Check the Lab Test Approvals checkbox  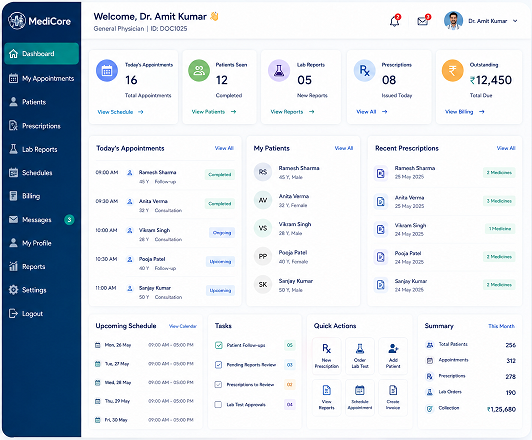point(218,405)
